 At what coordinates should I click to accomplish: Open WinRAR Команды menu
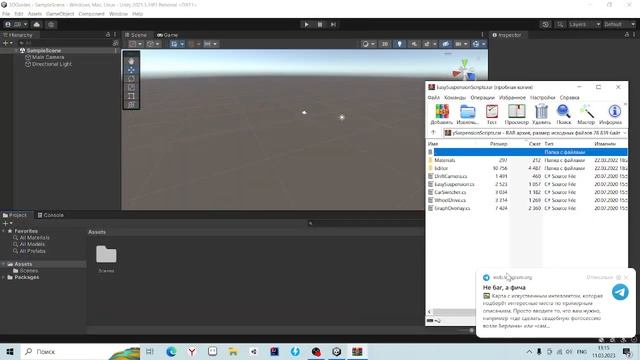click(x=455, y=98)
